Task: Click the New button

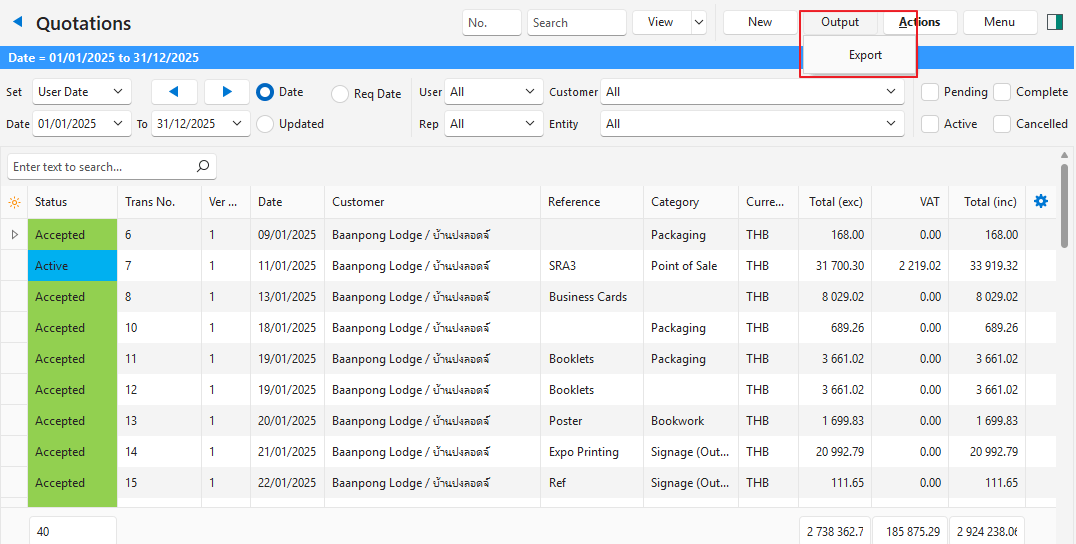Action: tap(760, 22)
